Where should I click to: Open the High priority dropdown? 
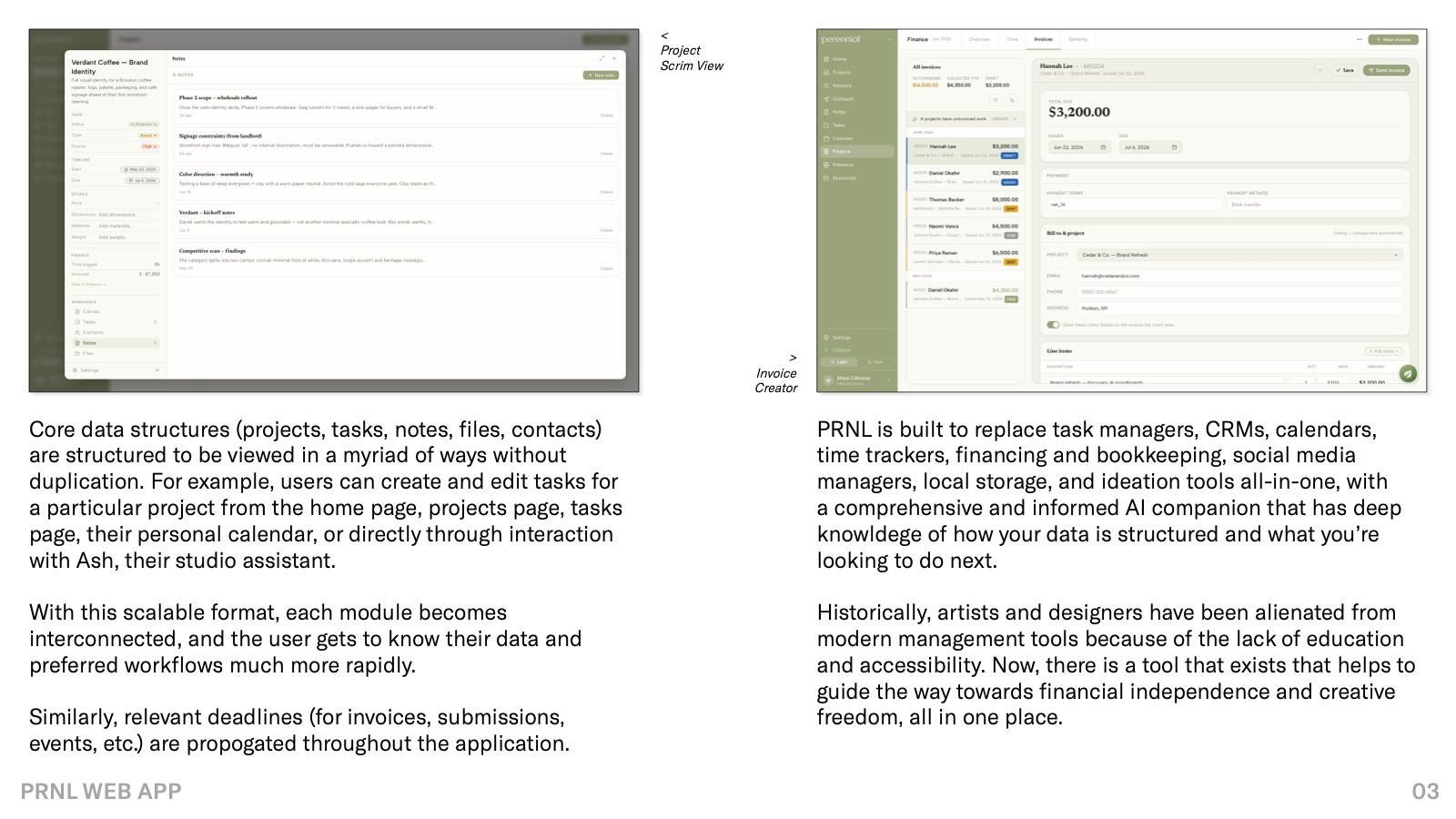149,147
